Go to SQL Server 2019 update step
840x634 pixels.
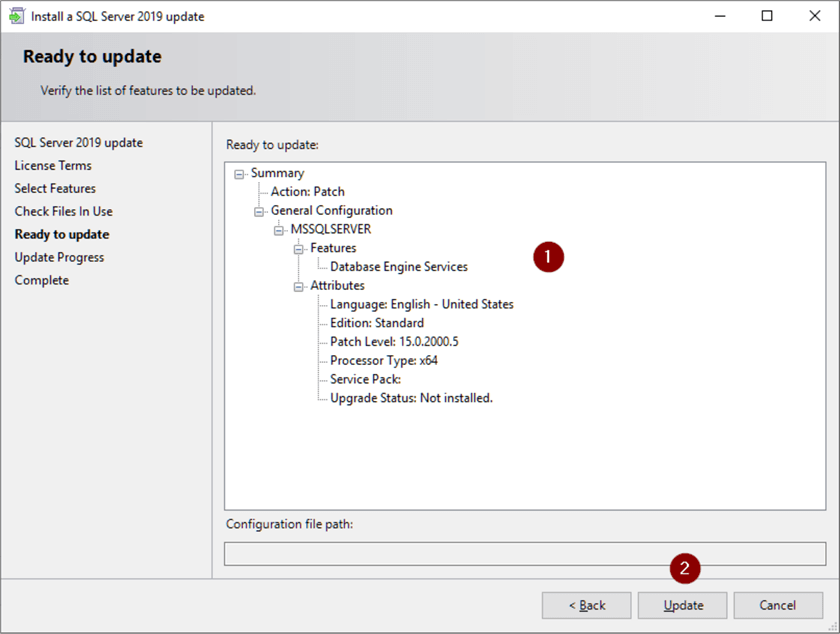point(79,143)
